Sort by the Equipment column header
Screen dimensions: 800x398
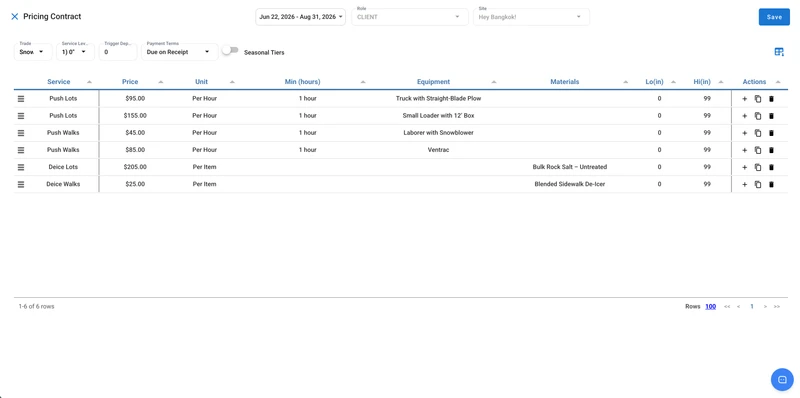433,82
